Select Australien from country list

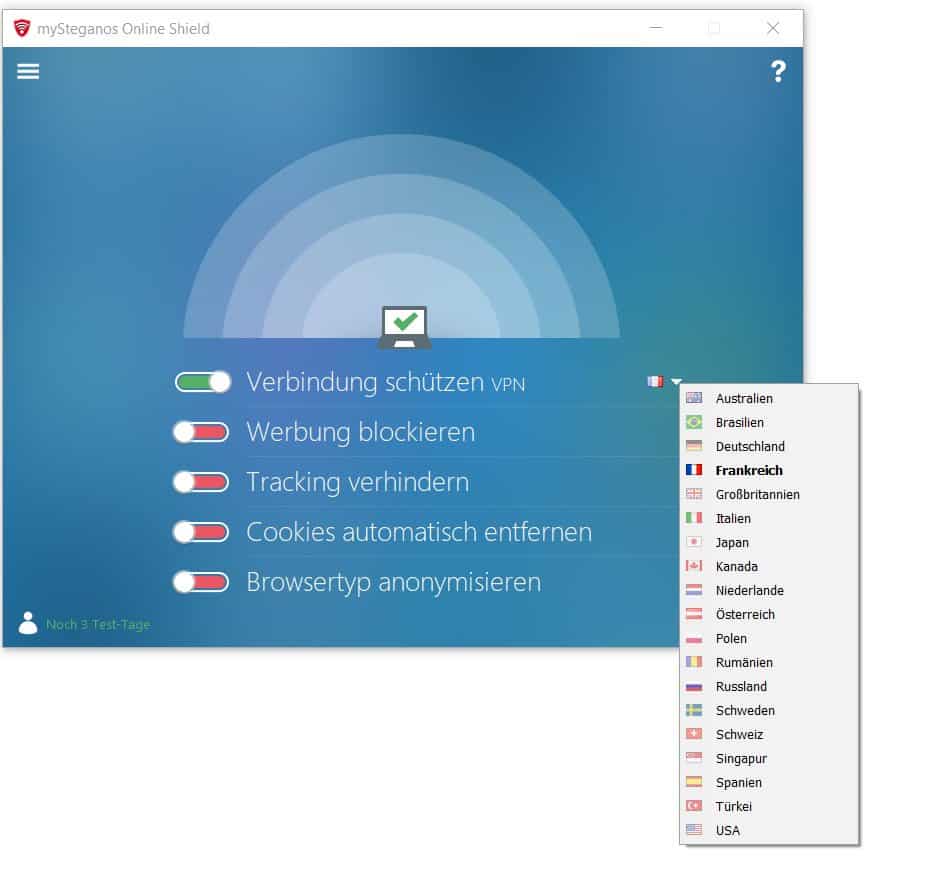[769, 398]
